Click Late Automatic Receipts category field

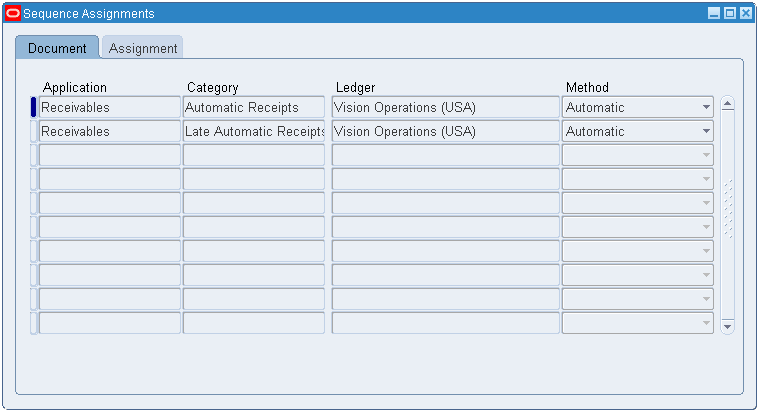click(254, 131)
